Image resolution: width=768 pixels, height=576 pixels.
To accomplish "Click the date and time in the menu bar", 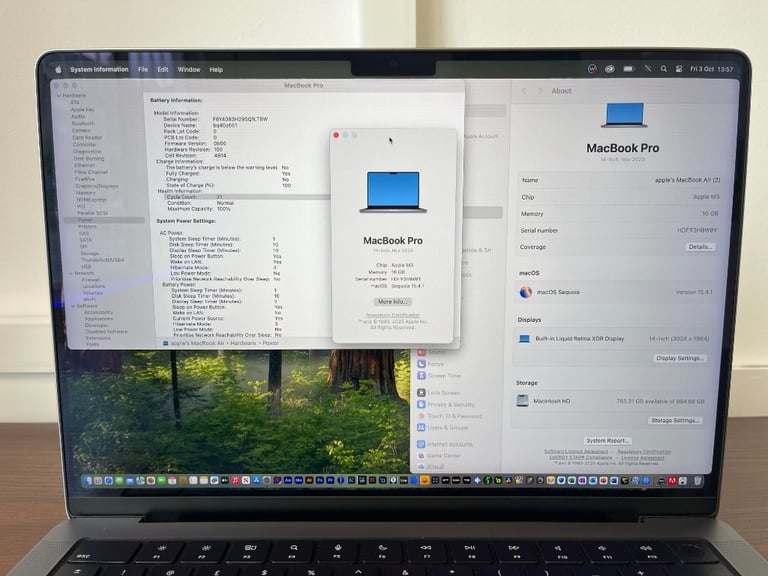I will tap(711, 69).
